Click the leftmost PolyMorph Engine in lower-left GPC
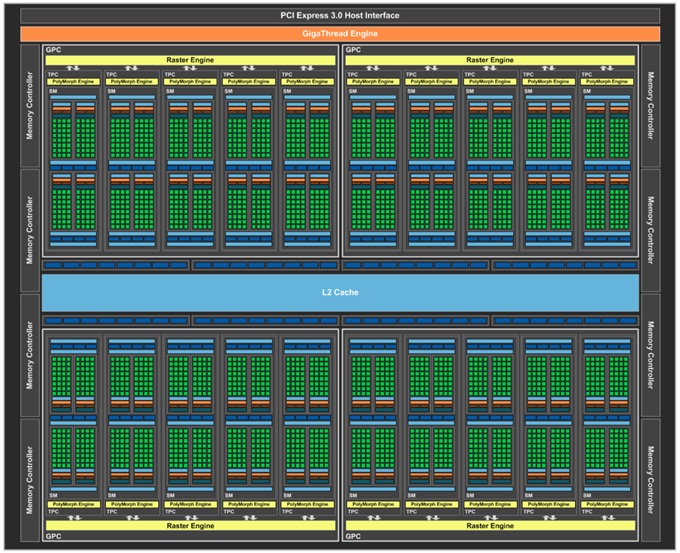 pyautogui.click(x=73, y=504)
